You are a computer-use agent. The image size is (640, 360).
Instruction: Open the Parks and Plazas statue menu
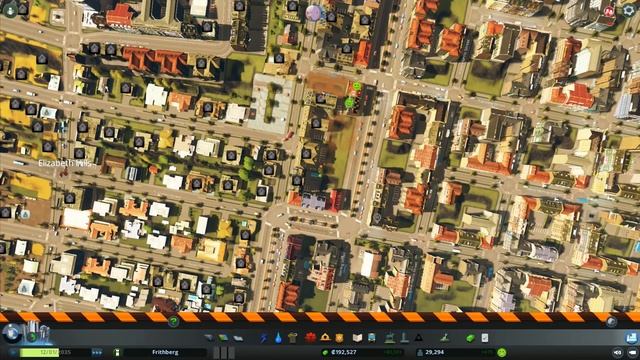390,338
